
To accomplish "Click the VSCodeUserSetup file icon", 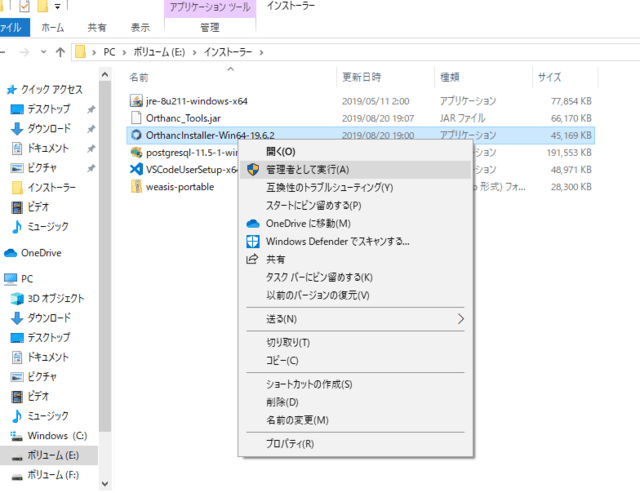I will [138, 169].
